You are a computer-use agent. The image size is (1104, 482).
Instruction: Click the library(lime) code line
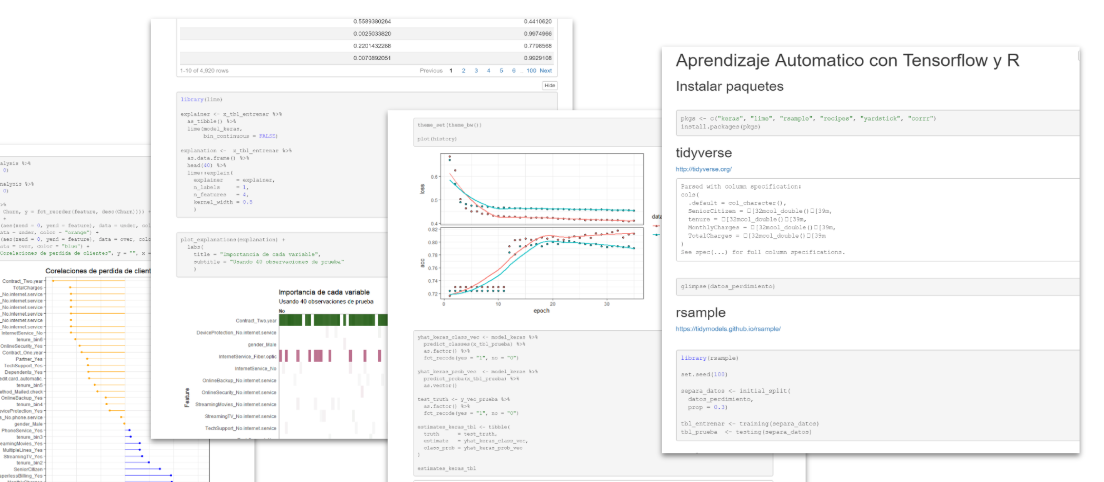tap(201, 99)
